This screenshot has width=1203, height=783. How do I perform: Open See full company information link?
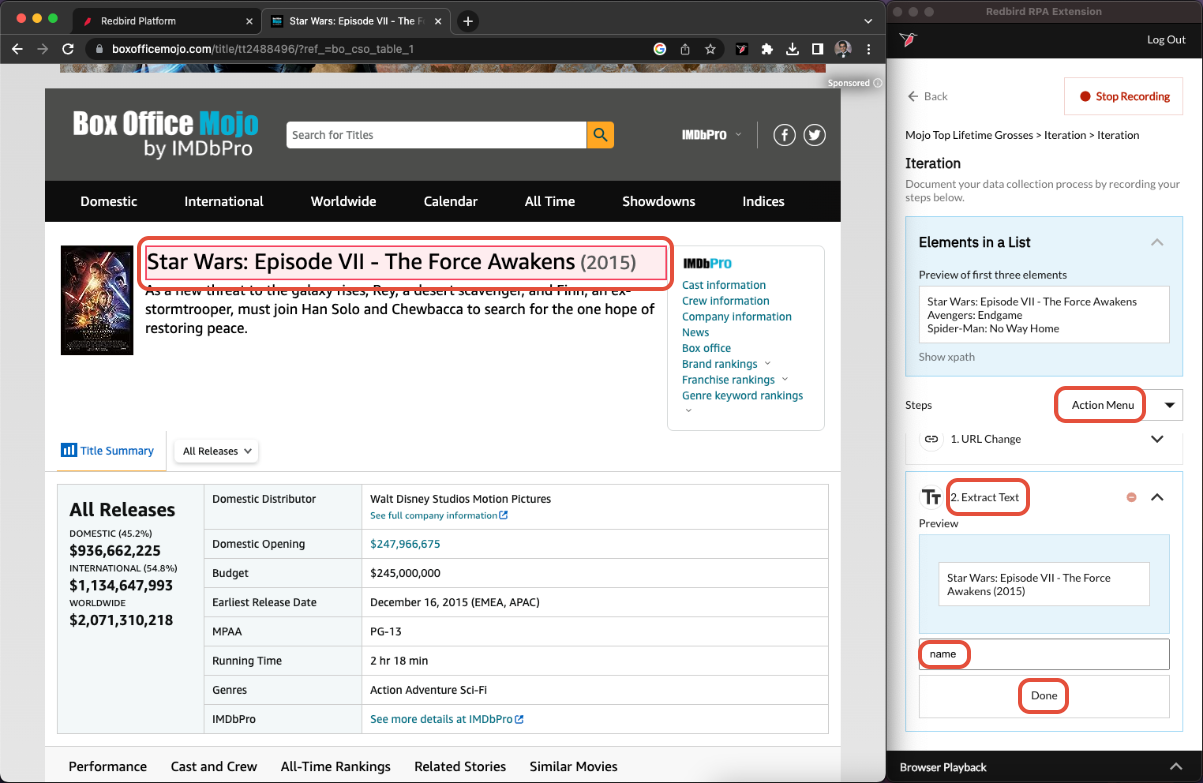click(438, 516)
